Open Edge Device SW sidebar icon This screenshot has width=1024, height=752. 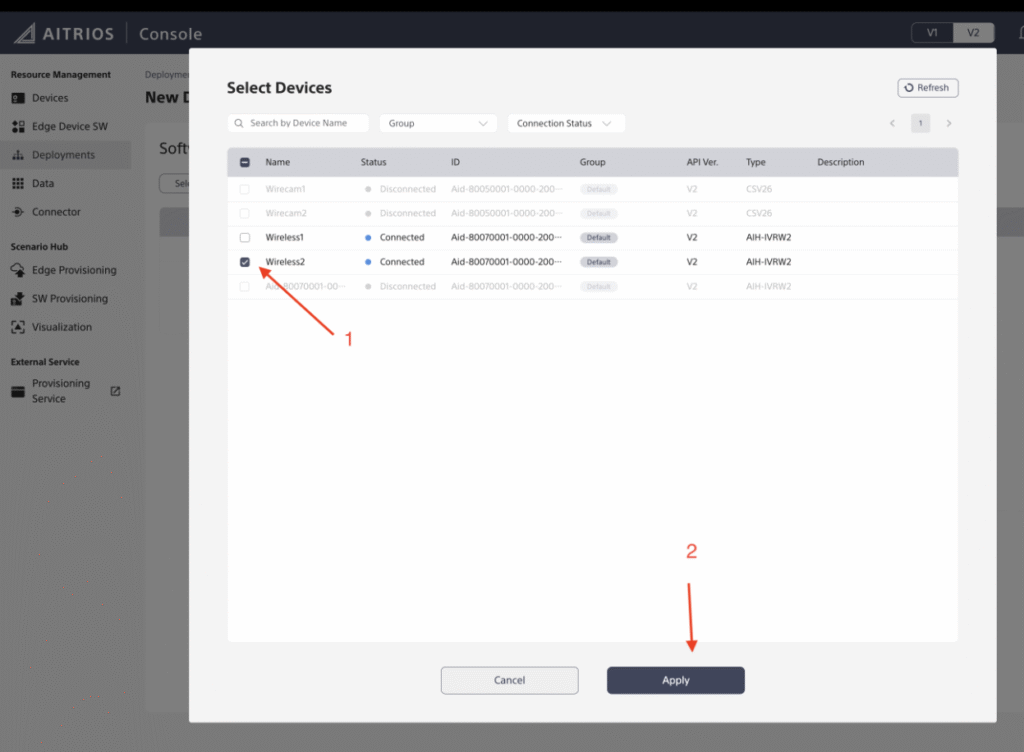pos(18,127)
